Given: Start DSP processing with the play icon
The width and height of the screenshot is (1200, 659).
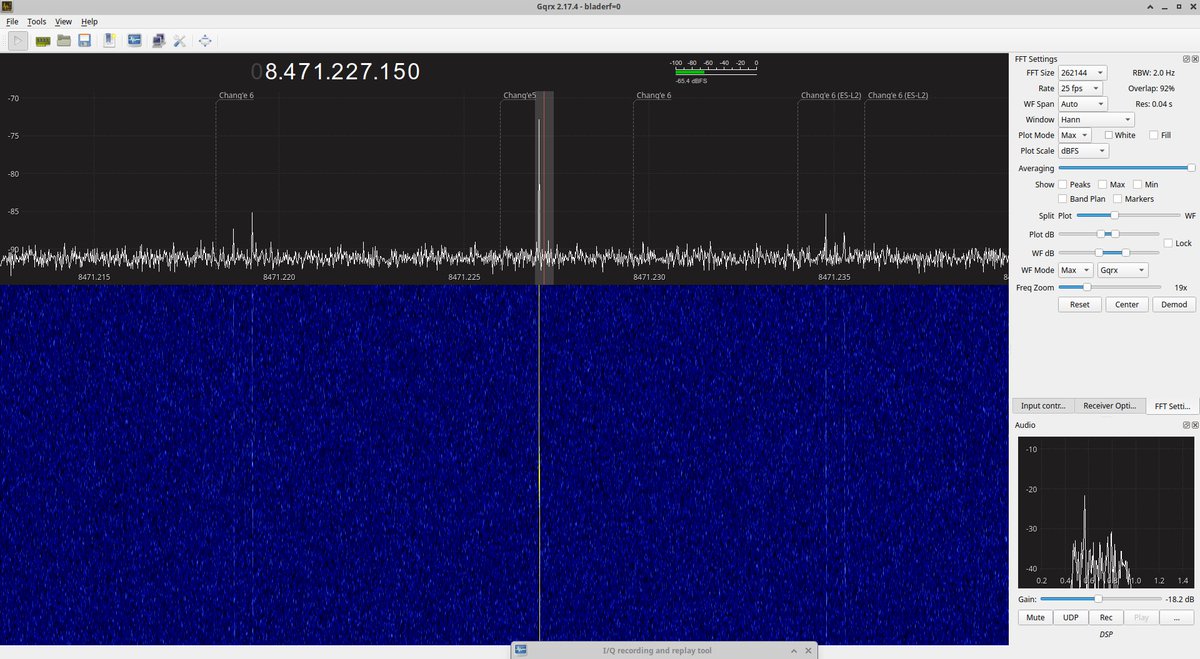Looking at the screenshot, I should [x=18, y=41].
